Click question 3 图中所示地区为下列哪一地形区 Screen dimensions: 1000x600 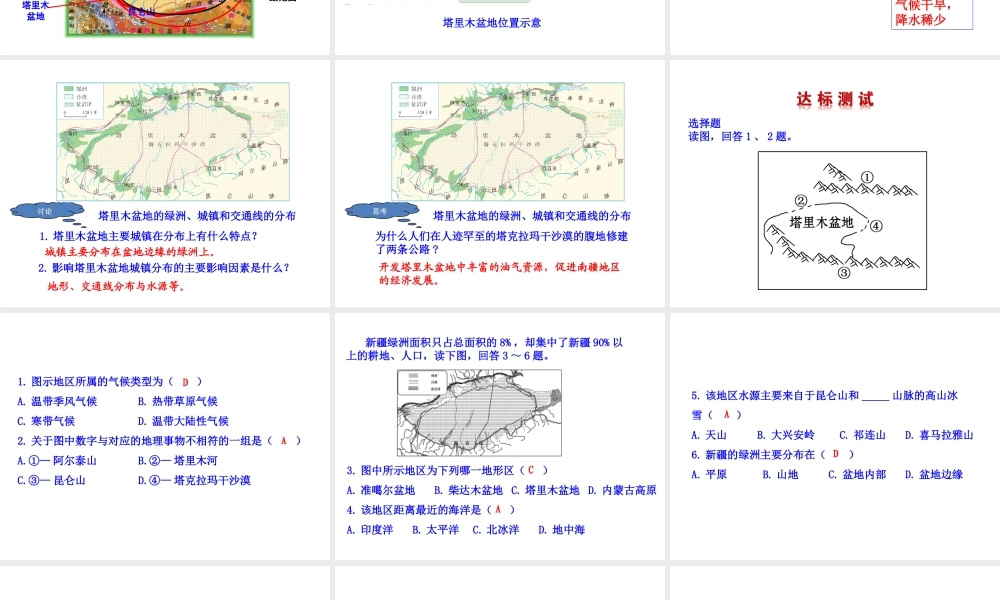[447, 471]
